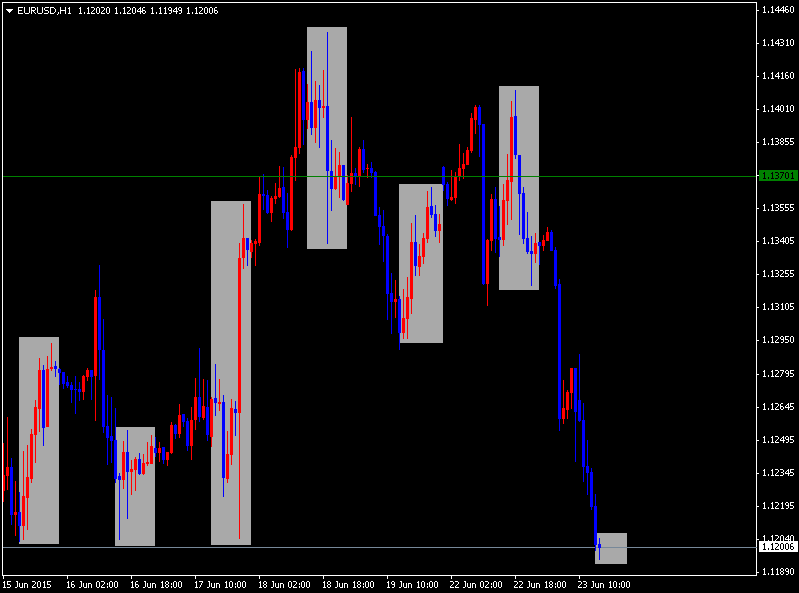The height and width of the screenshot is (593, 799).
Task: Select the EURUSD,H1 chart title text
Action: click(x=44, y=11)
